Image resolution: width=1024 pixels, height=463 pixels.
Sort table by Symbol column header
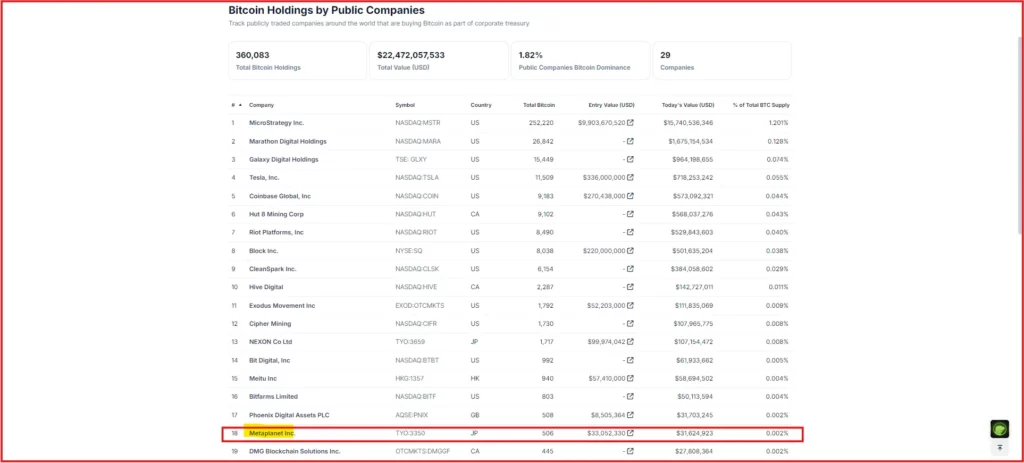[405, 105]
